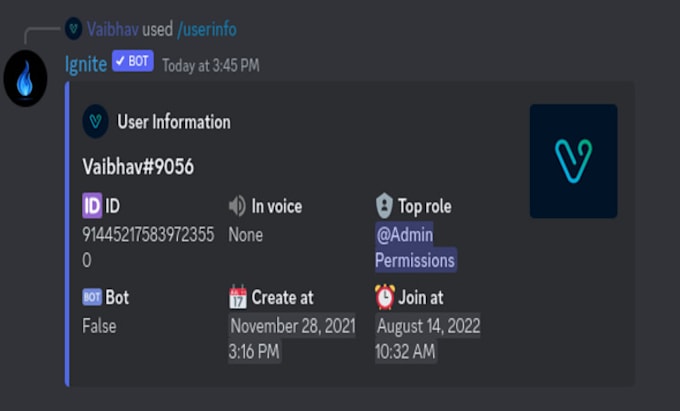Click the small Vaibhav avatar in reply line

tap(73, 29)
